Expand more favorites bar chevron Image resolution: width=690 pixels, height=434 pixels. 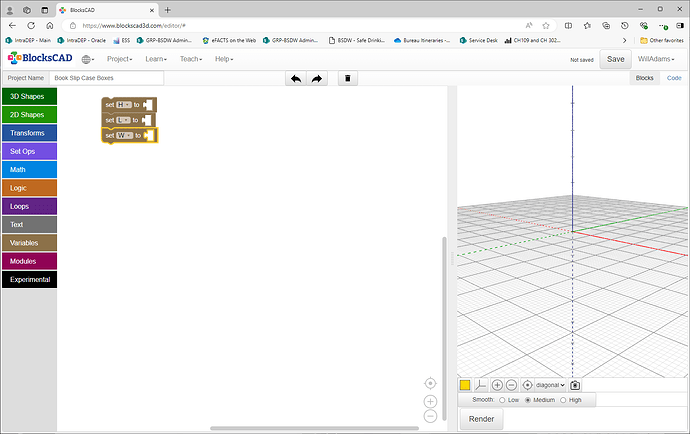(x=624, y=40)
